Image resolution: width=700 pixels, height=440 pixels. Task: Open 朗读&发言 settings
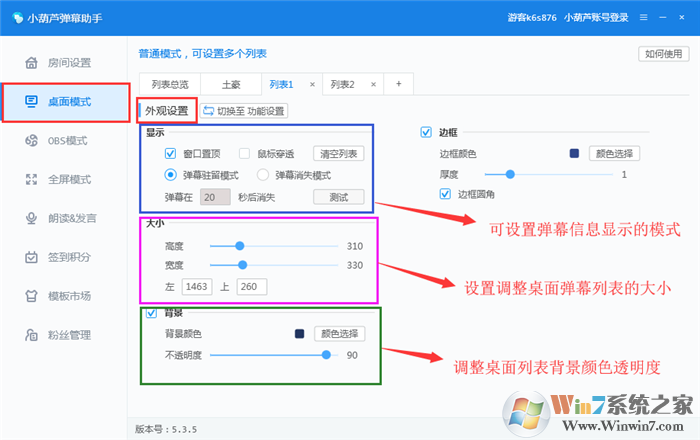coord(65,218)
